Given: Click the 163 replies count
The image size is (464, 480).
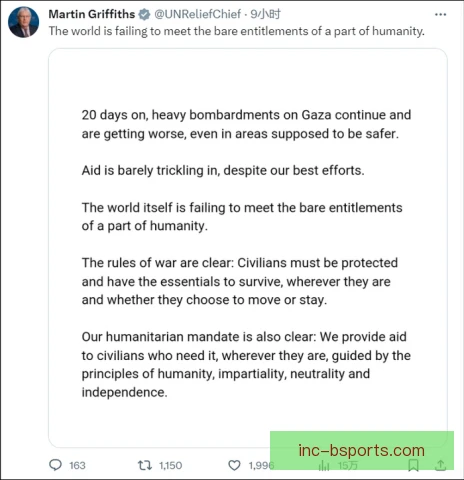Looking at the screenshot, I should click(x=77, y=465).
